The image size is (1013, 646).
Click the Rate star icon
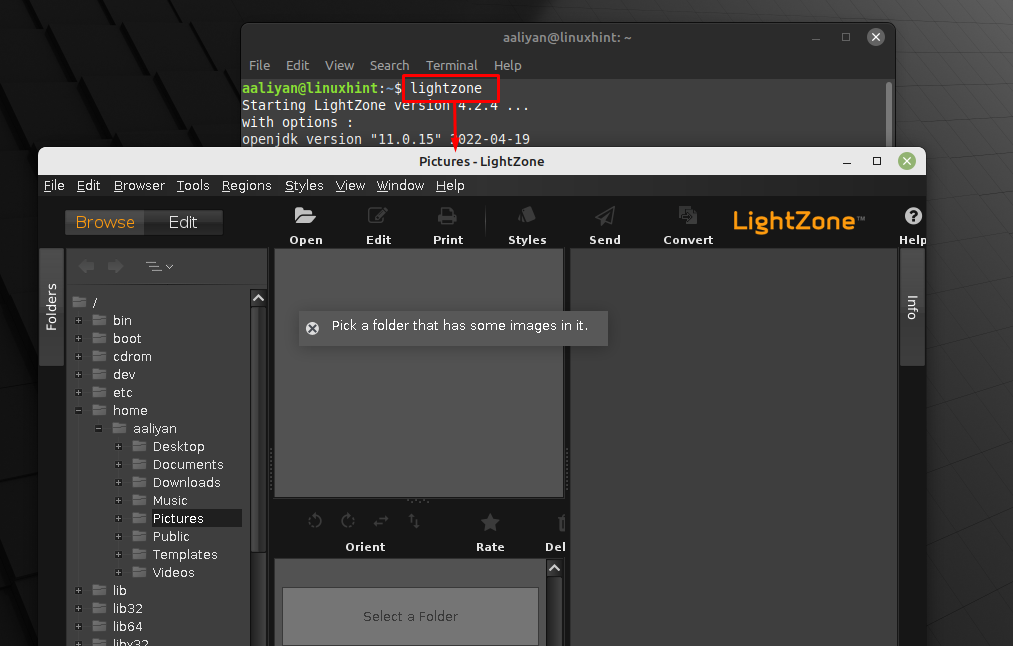(x=490, y=522)
